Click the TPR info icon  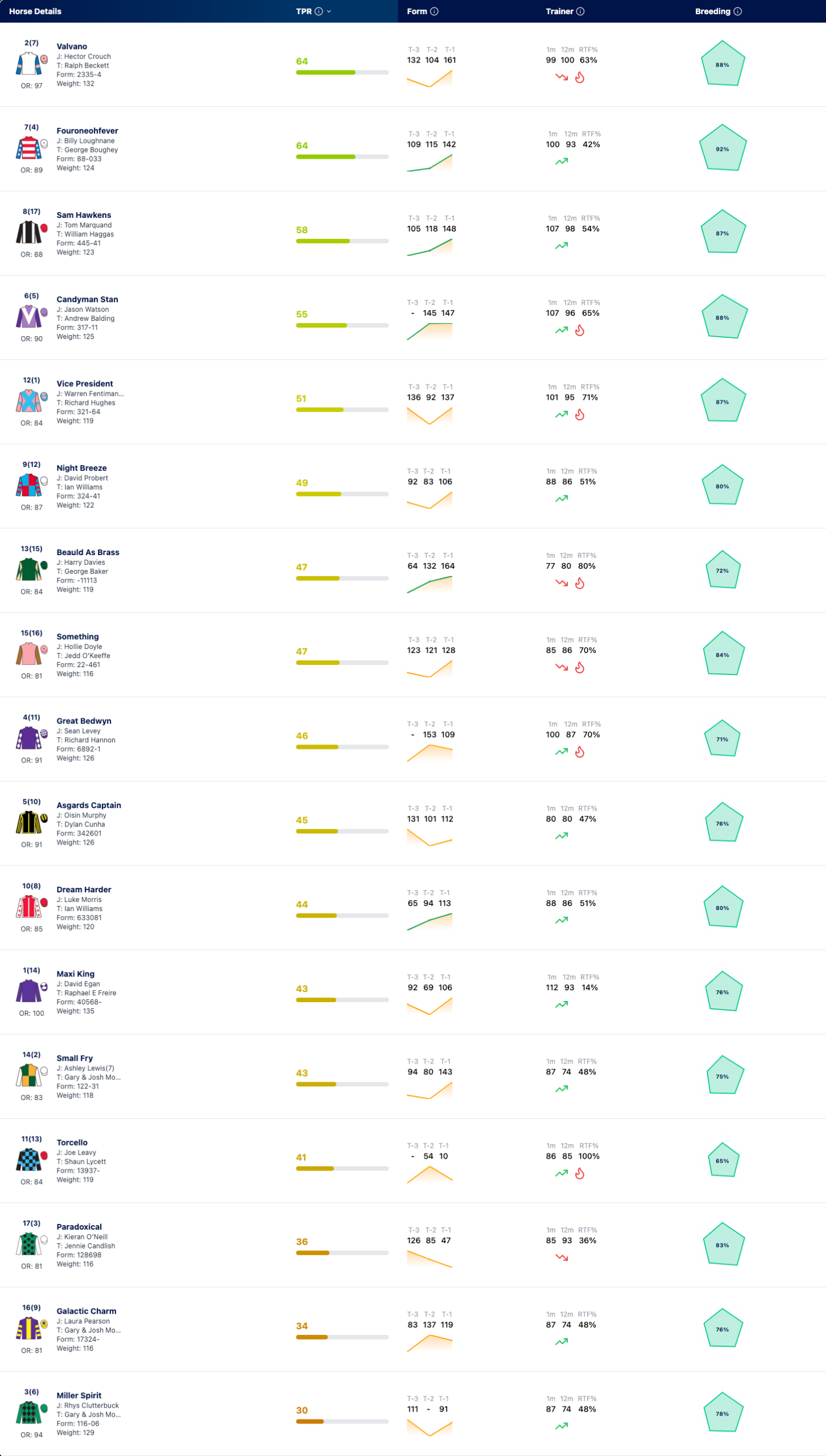(319, 11)
